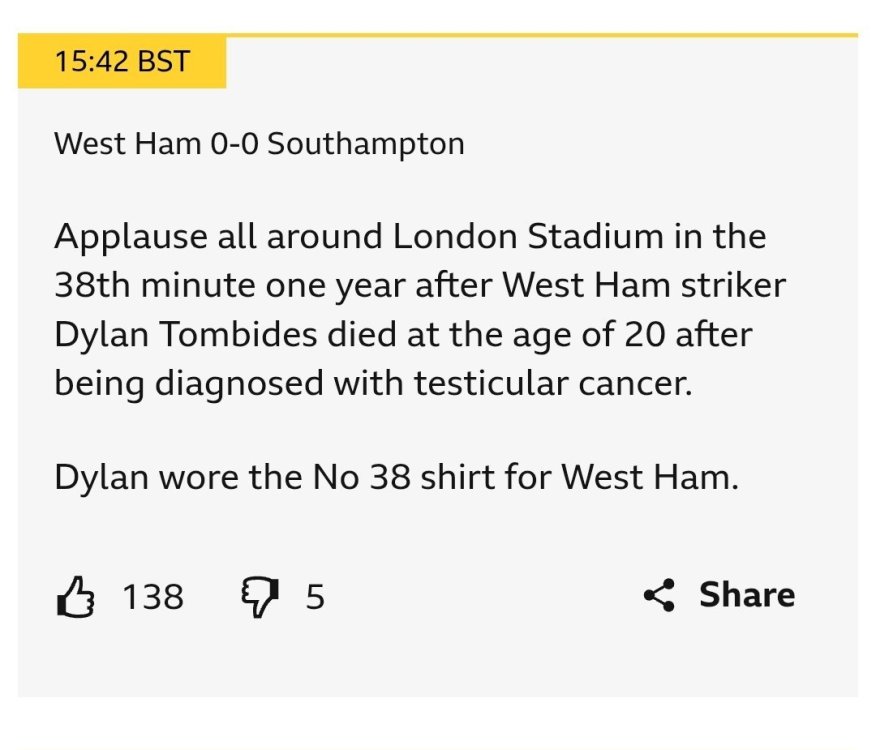Click the word BST in the timestamp
Image resolution: width=876 pixels, height=750 pixels.
(162, 62)
